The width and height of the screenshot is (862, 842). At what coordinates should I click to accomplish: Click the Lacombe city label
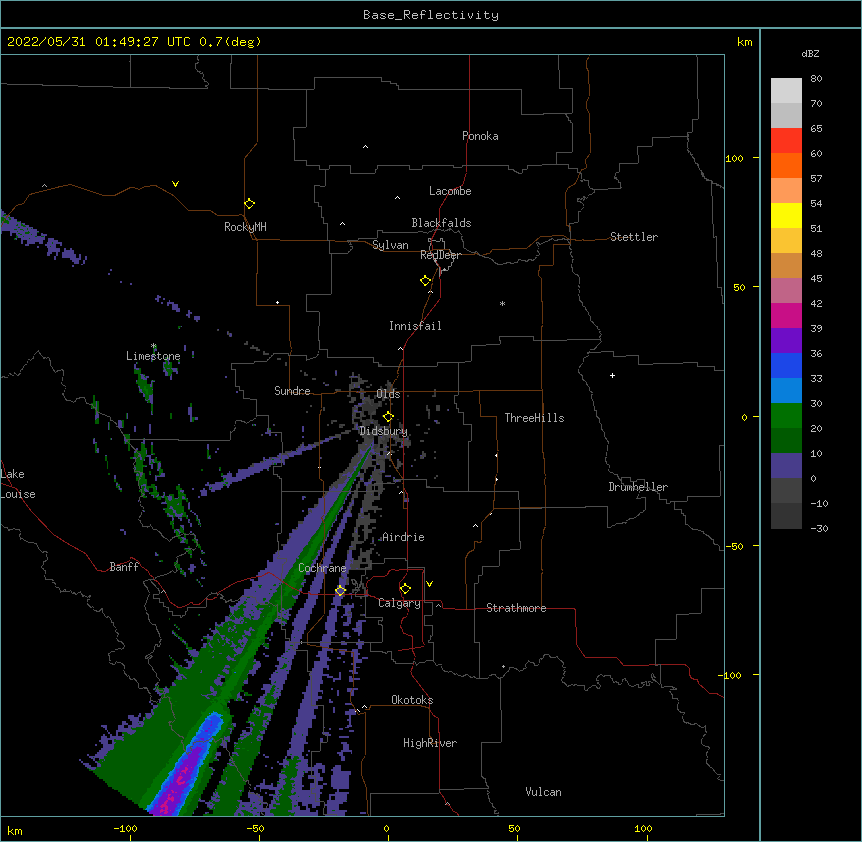tap(450, 191)
